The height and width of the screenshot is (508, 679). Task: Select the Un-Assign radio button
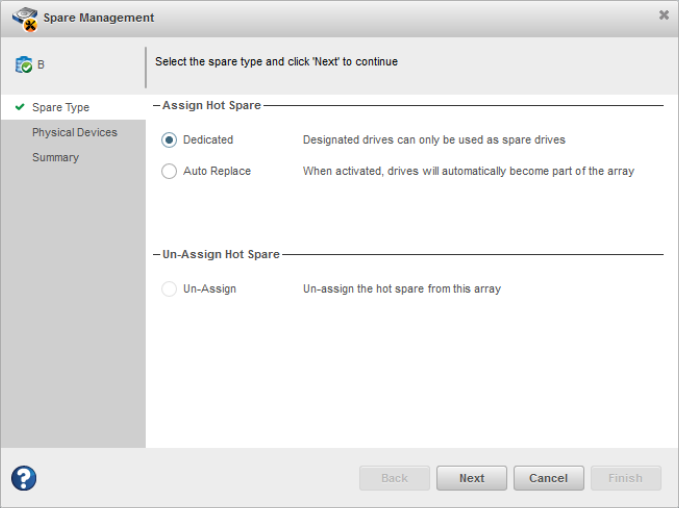coord(169,289)
